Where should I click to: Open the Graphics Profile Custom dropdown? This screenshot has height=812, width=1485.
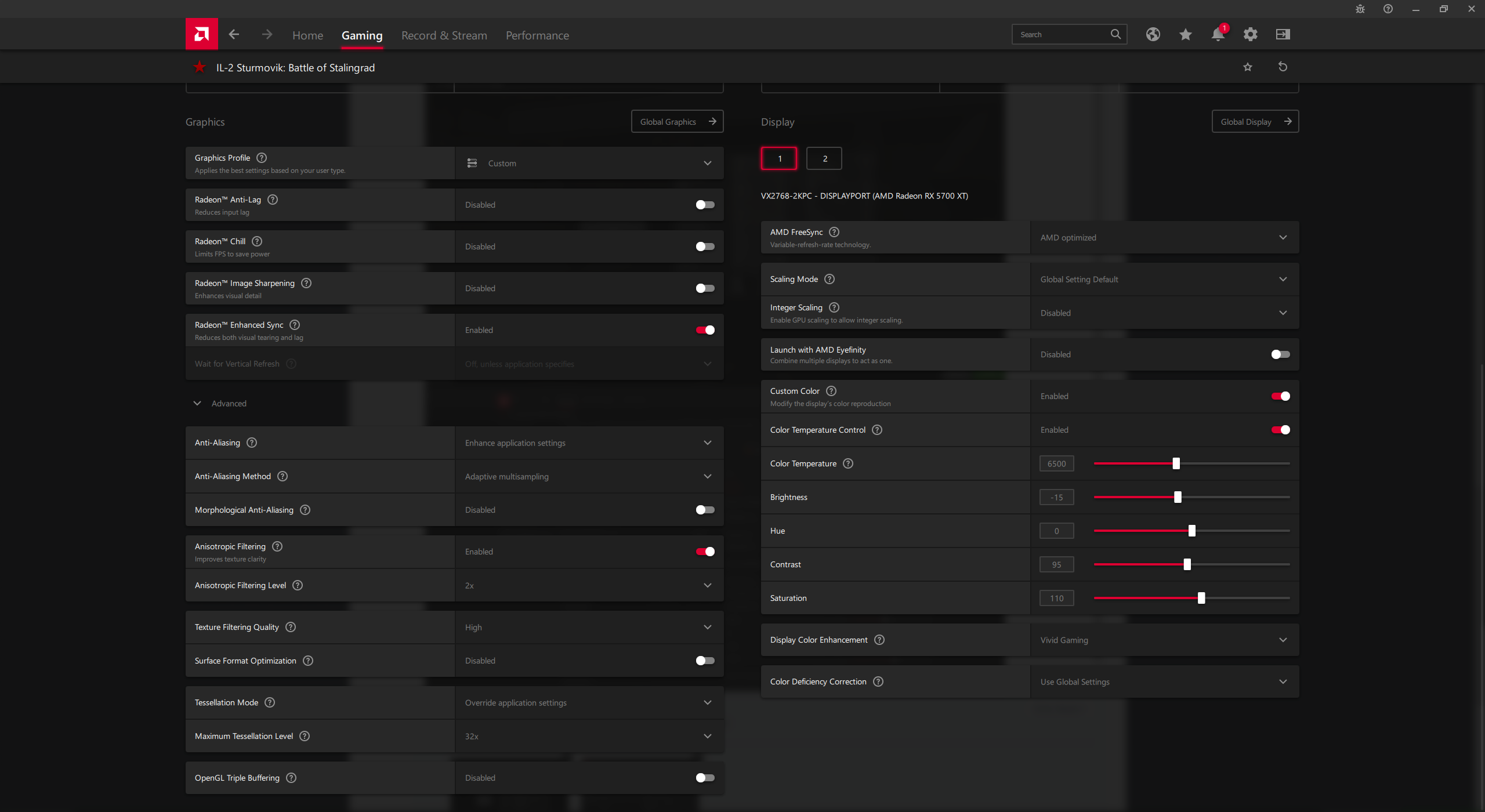tap(589, 163)
